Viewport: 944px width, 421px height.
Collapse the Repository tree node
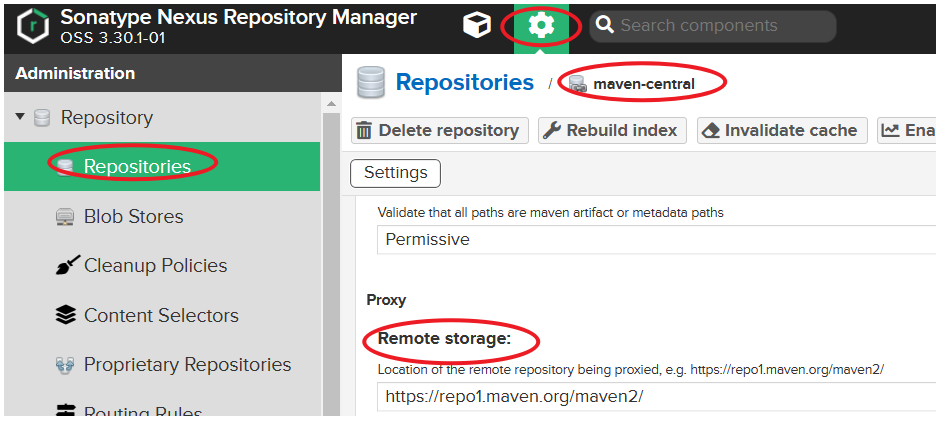tap(20, 118)
